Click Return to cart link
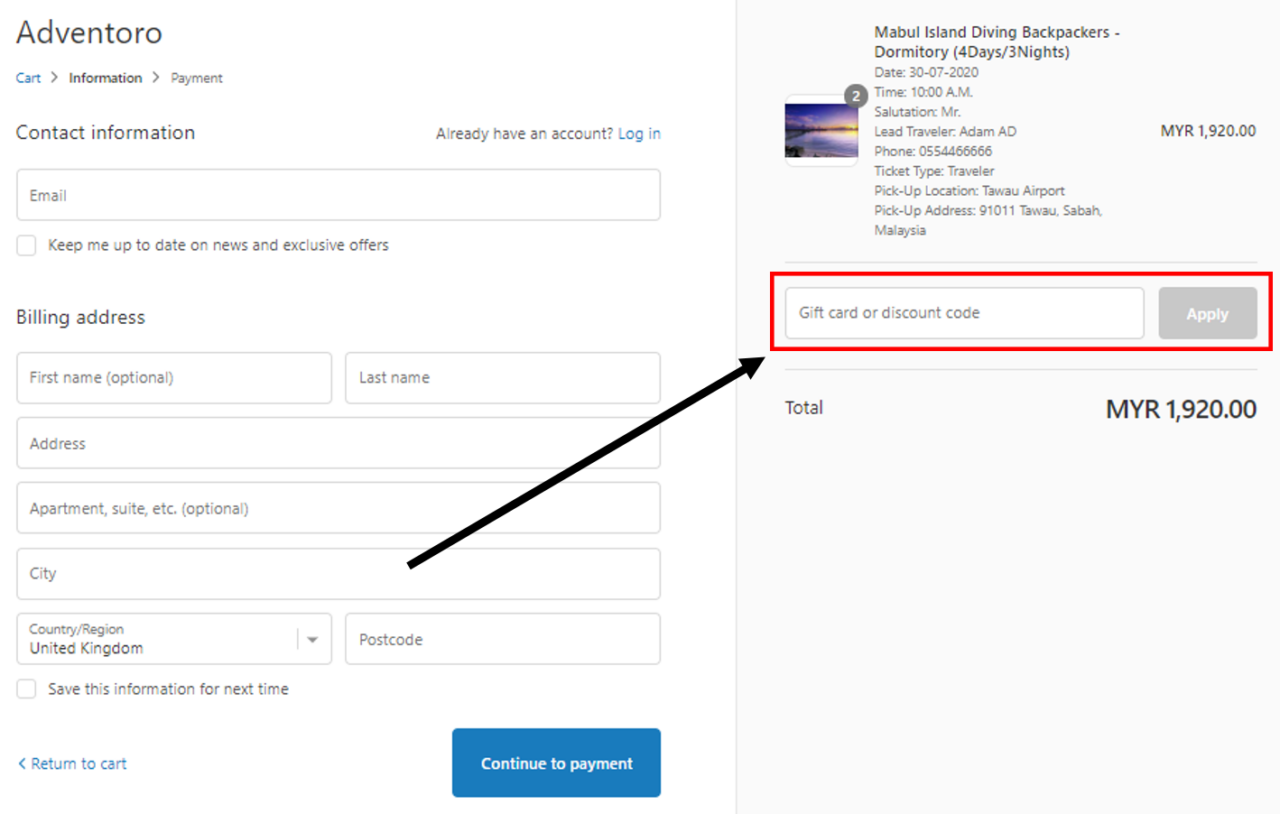Image resolution: width=1280 pixels, height=814 pixels. (72, 764)
